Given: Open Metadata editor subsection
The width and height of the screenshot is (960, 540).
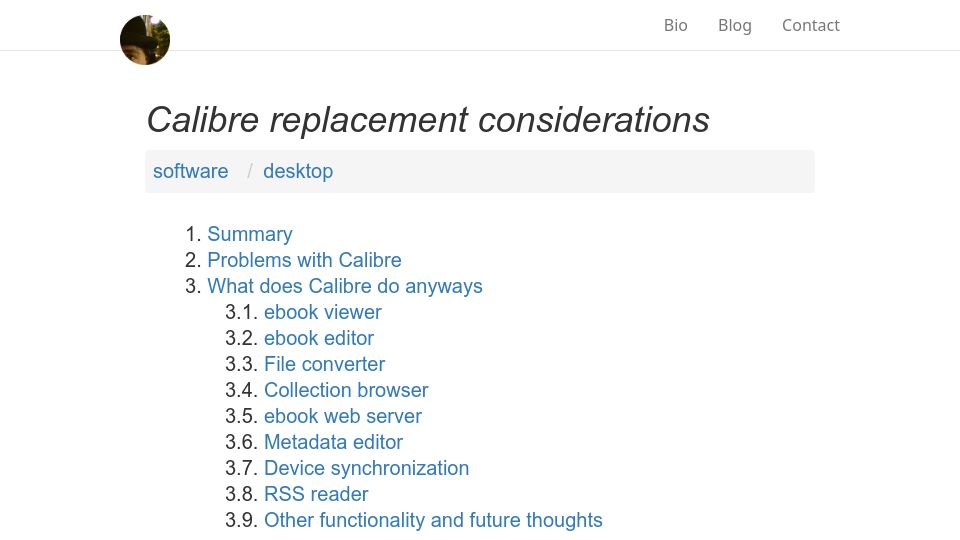Looking at the screenshot, I should (x=333, y=442).
